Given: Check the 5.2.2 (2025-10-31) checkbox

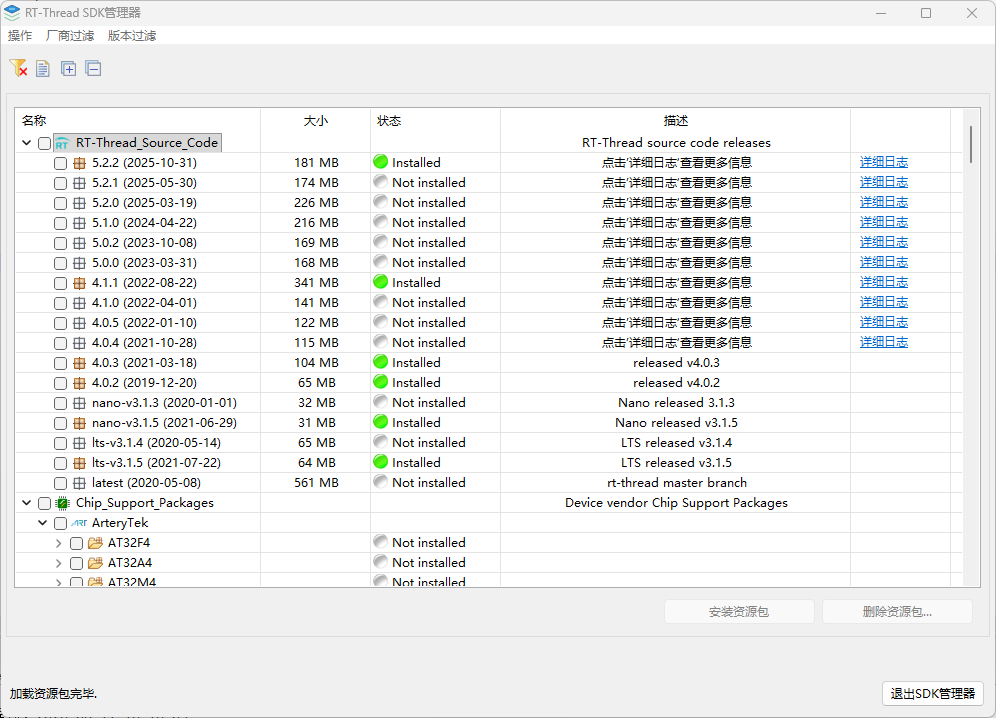Looking at the screenshot, I should 60,163.
